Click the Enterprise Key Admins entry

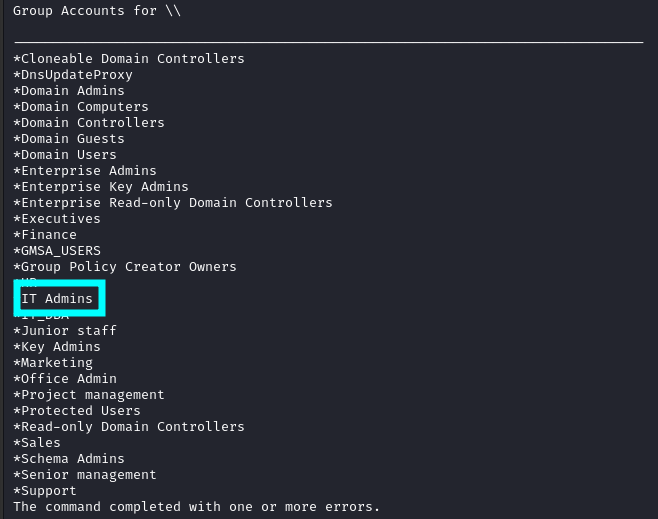(x=101, y=187)
